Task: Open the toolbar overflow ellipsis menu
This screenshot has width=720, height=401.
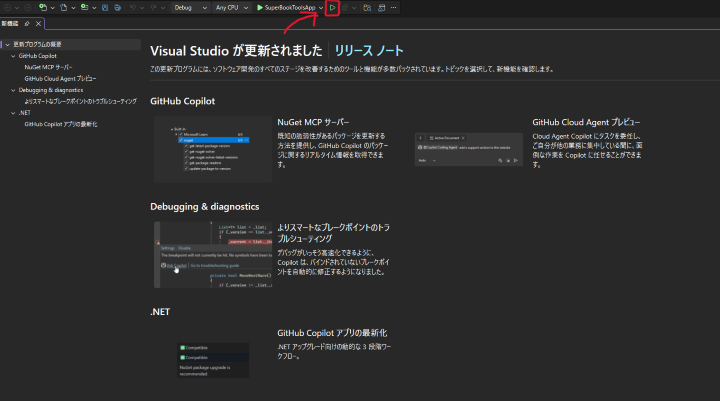Action: point(394,7)
